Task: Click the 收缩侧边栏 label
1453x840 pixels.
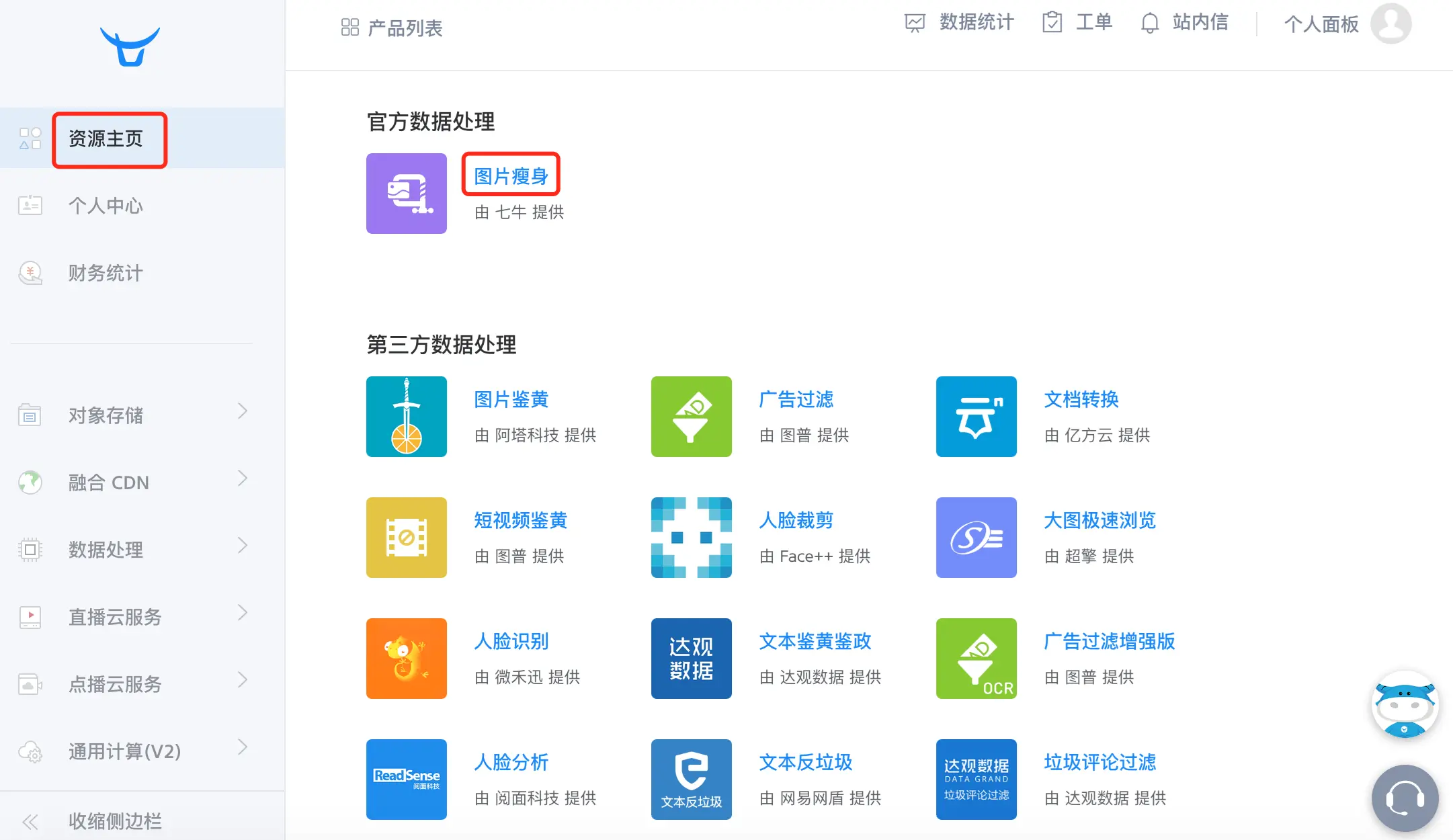Action: [115, 821]
